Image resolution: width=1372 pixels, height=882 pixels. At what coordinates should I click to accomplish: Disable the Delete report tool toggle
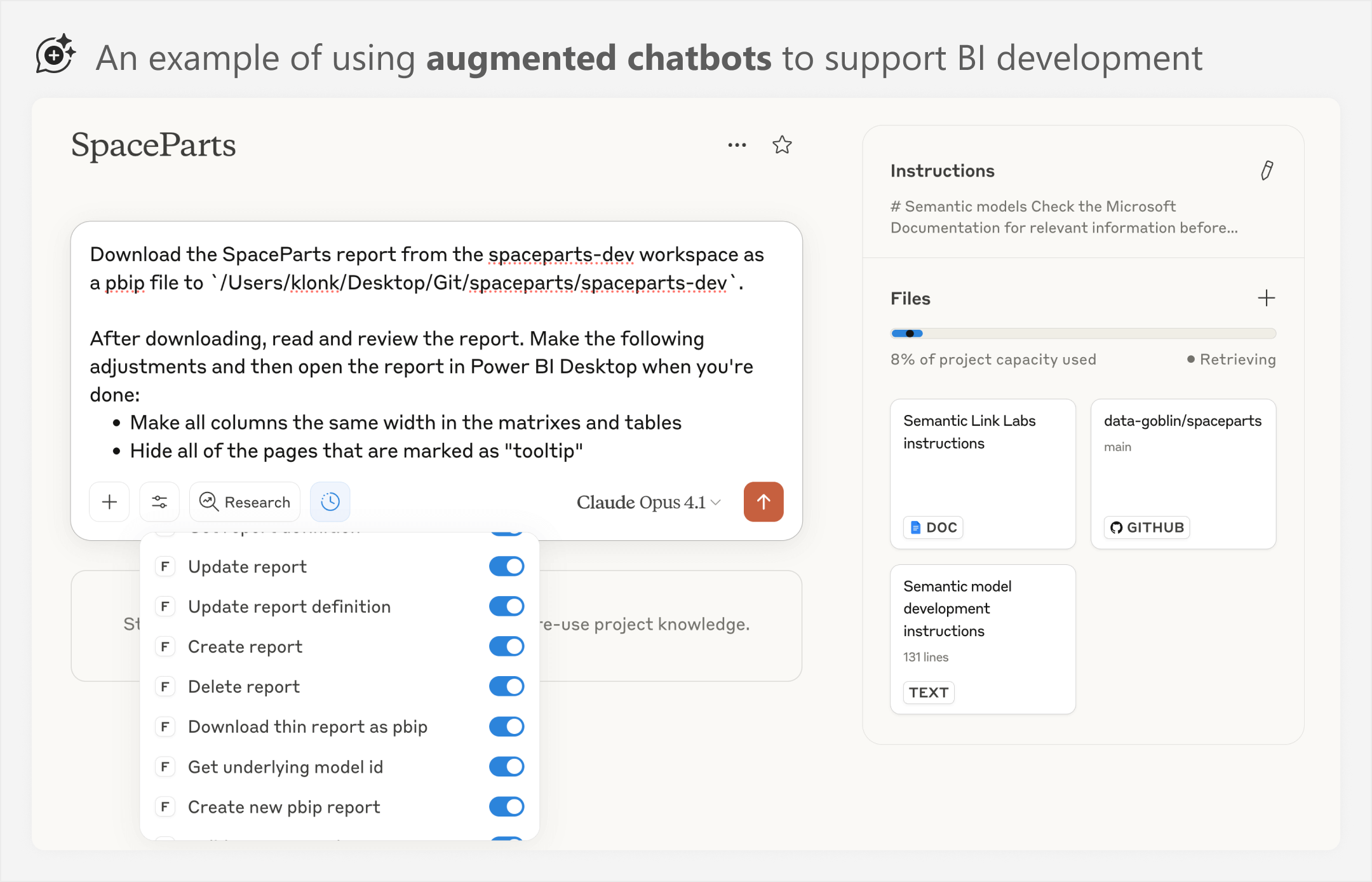tap(506, 686)
